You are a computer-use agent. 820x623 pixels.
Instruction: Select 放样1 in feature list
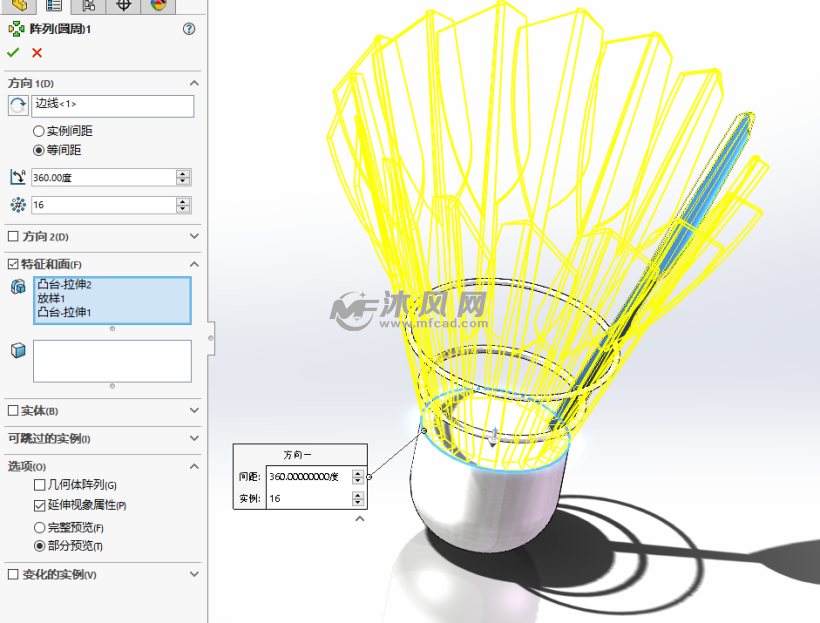(x=51, y=299)
